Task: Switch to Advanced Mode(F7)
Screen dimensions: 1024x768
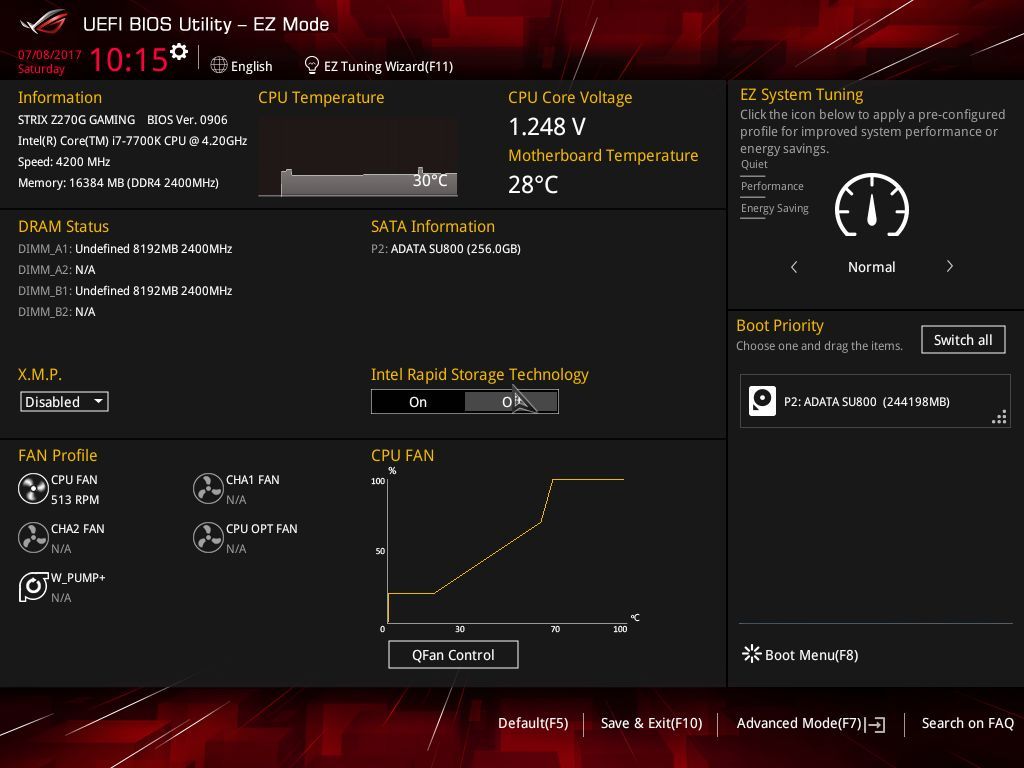Action: point(799,723)
